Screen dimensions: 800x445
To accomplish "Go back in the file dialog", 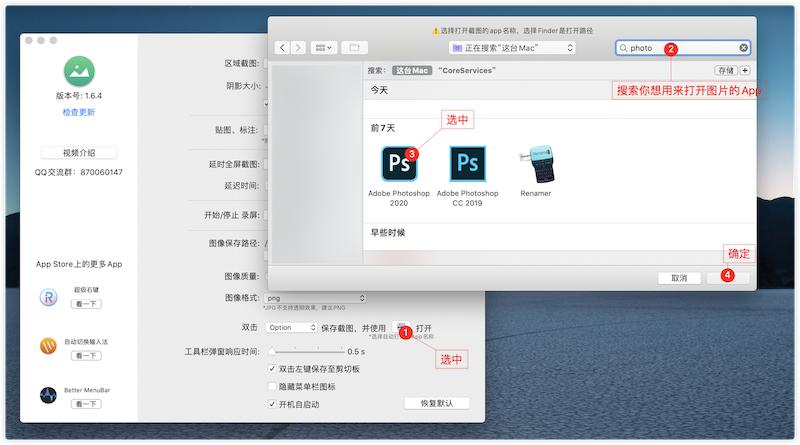I will click(x=282, y=48).
